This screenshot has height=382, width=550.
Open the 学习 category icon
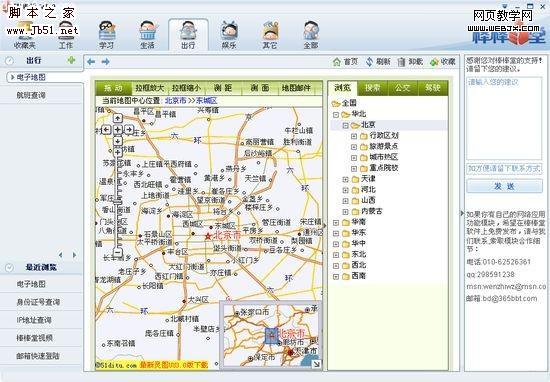click(106, 35)
